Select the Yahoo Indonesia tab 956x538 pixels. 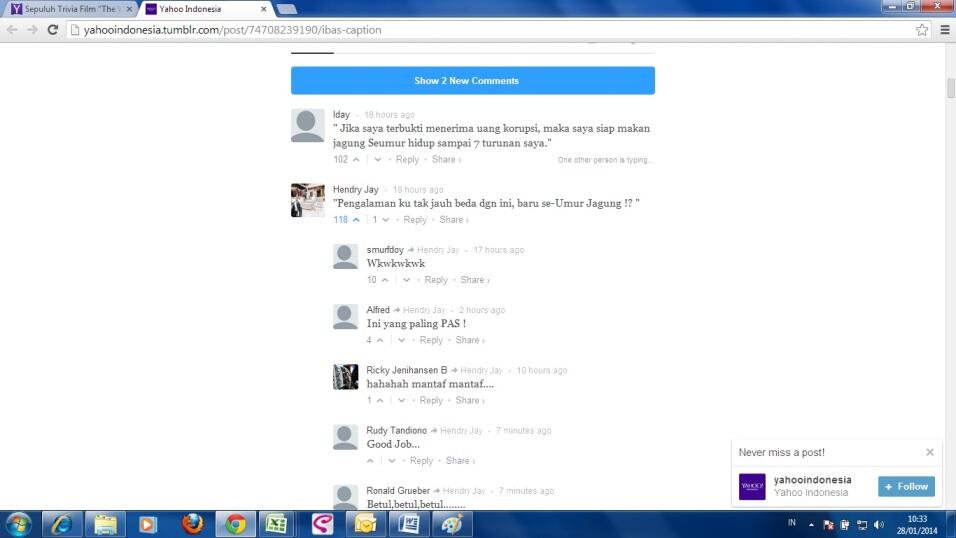[204, 9]
